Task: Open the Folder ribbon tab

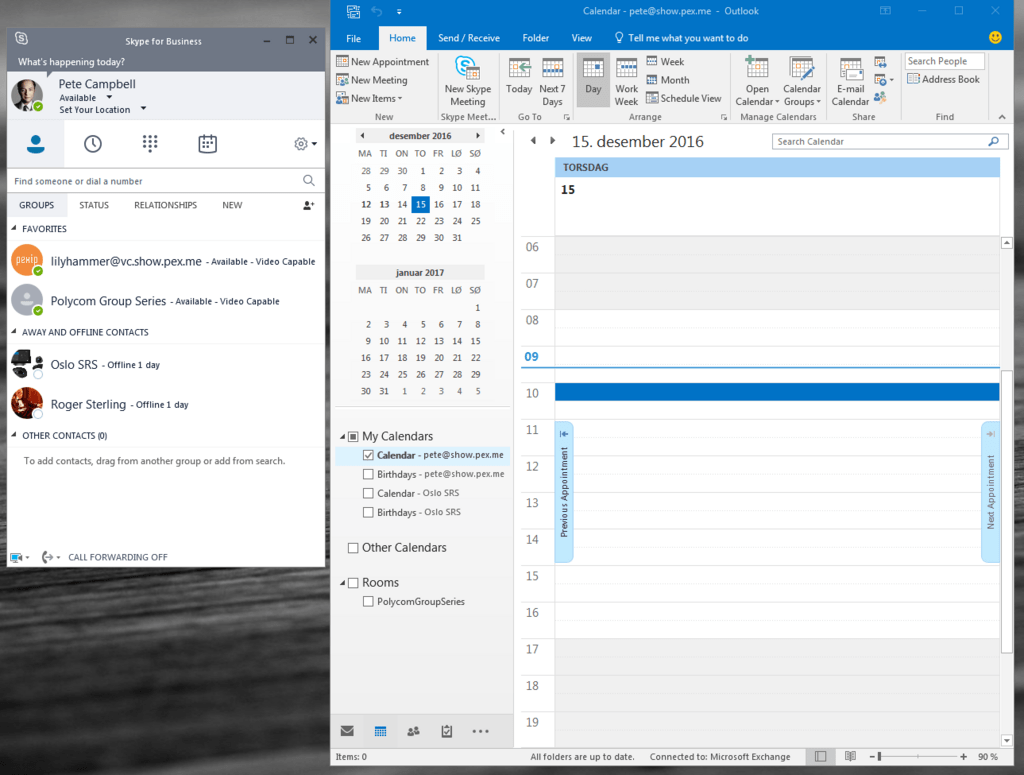Action: (536, 38)
